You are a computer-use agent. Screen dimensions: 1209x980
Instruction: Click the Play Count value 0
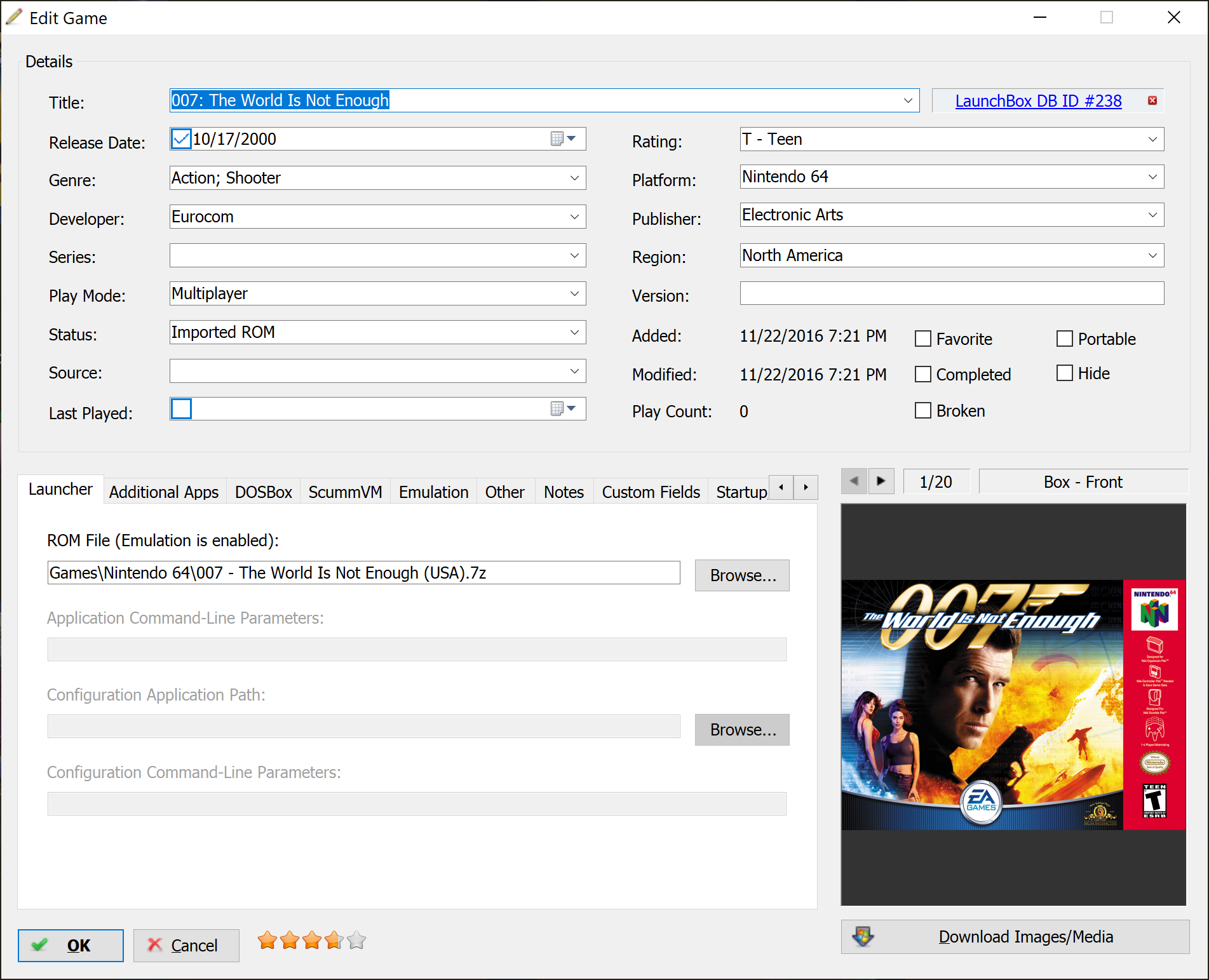pos(744,411)
